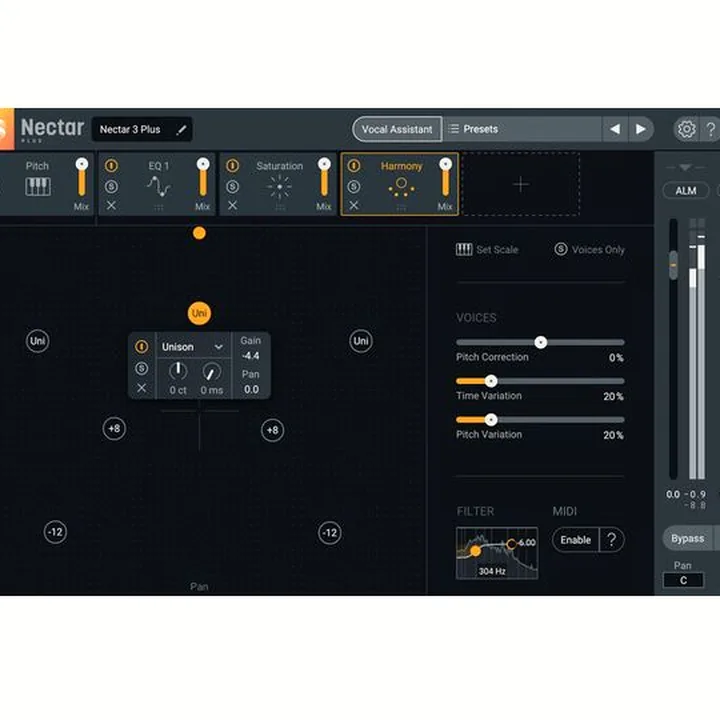Enable MIDI mode

(x=575, y=540)
